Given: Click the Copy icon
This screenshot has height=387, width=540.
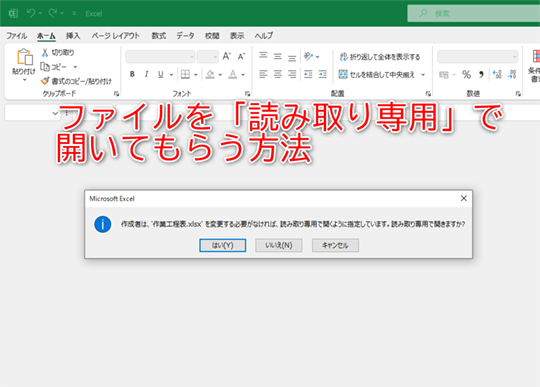Looking at the screenshot, I should (x=45, y=66).
